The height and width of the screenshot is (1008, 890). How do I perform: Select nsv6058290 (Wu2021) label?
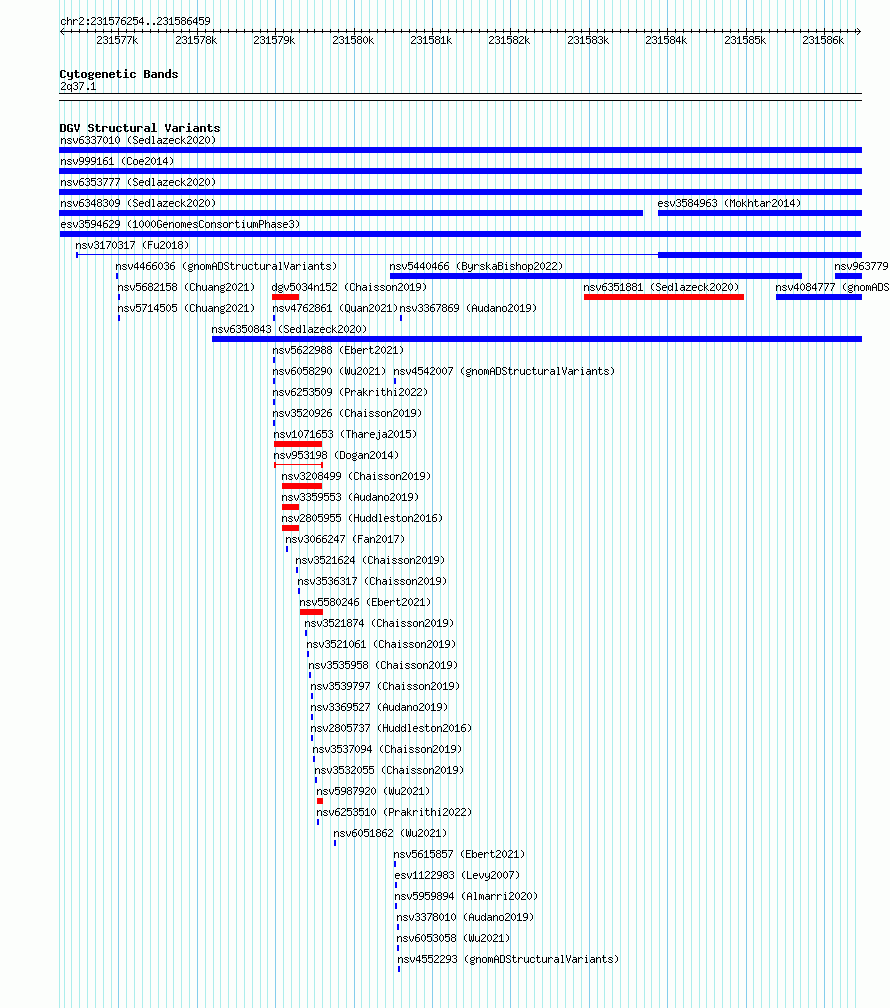329,372
